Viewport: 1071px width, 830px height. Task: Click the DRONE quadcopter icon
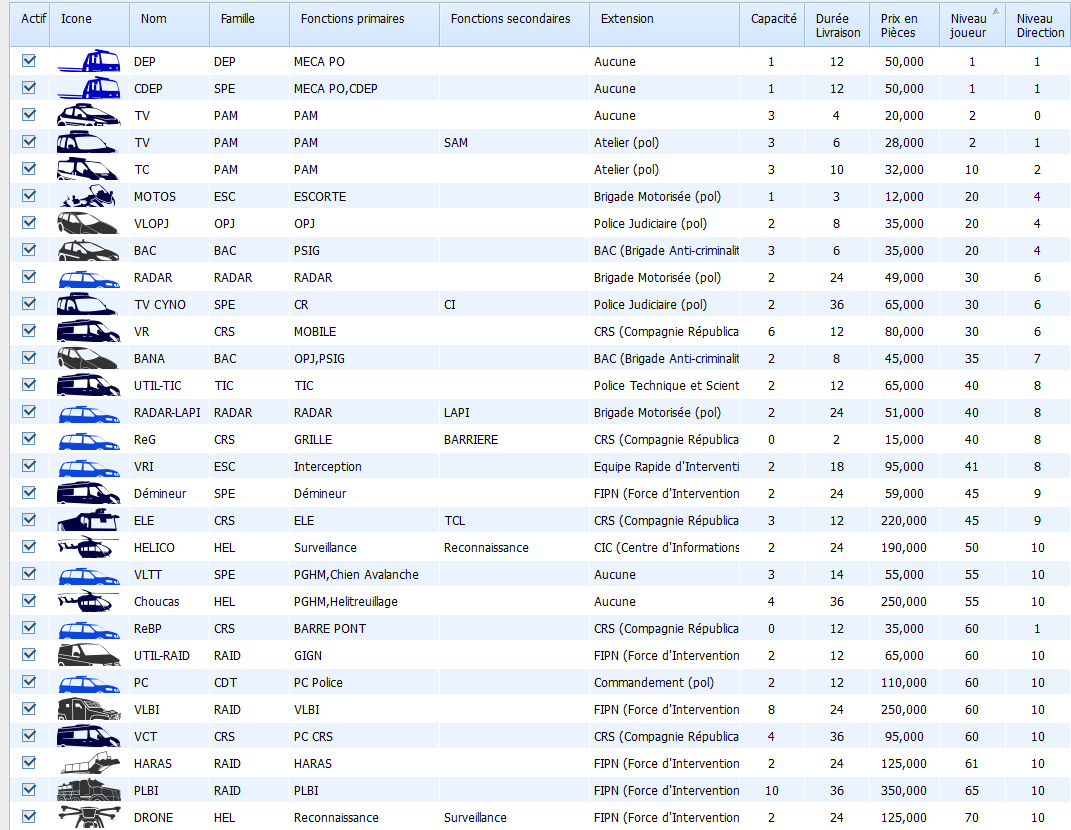point(89,817)
